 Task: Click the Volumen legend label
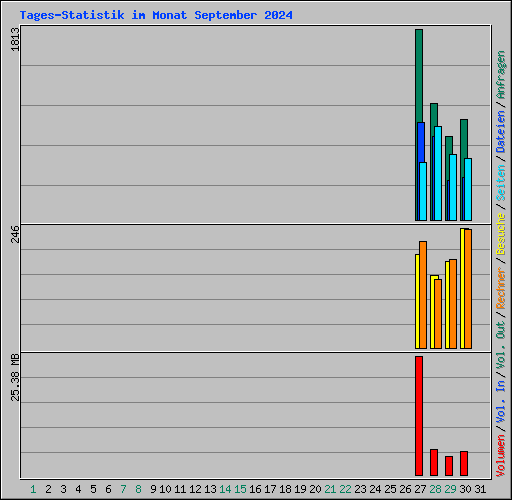coord(501,455)
